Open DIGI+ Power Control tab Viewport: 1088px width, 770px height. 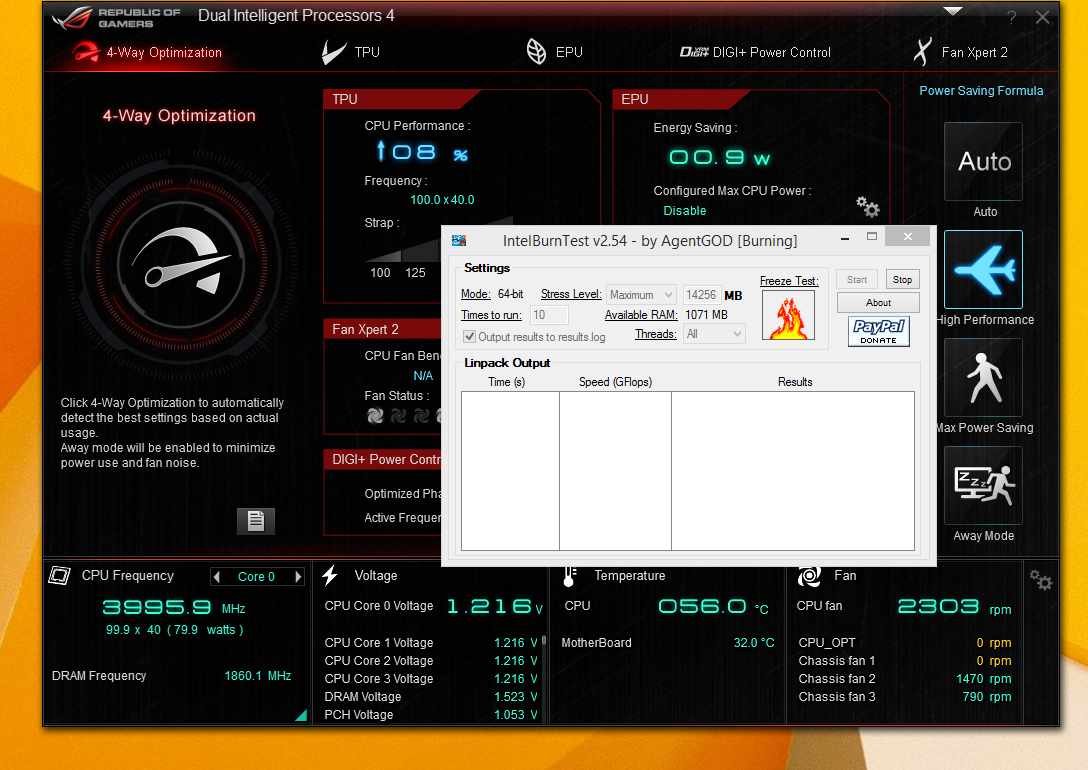tap(755, 53)
